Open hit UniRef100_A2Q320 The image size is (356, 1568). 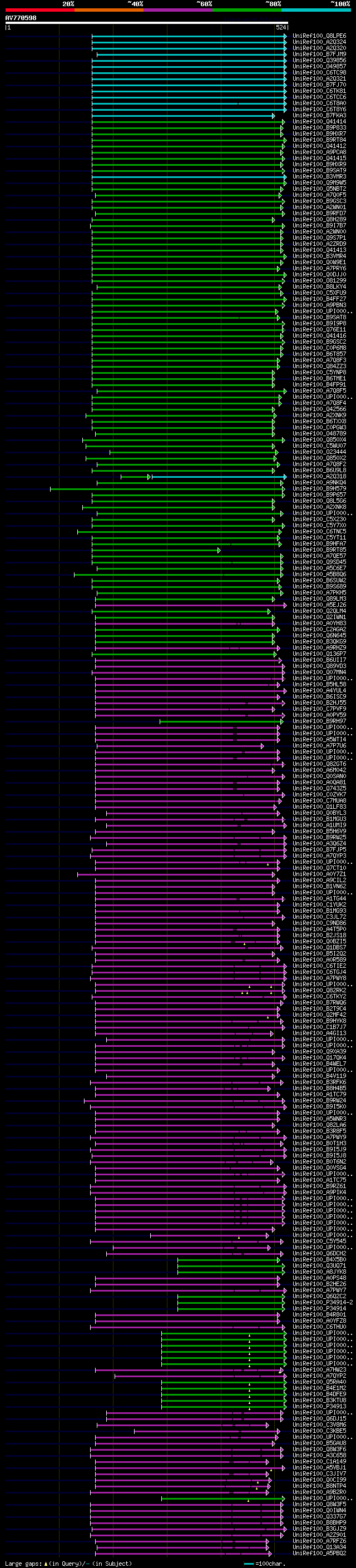319,48
